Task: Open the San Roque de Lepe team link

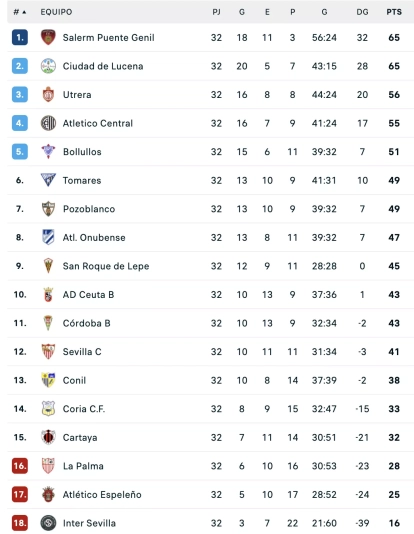Action: [x=106, y=266]
